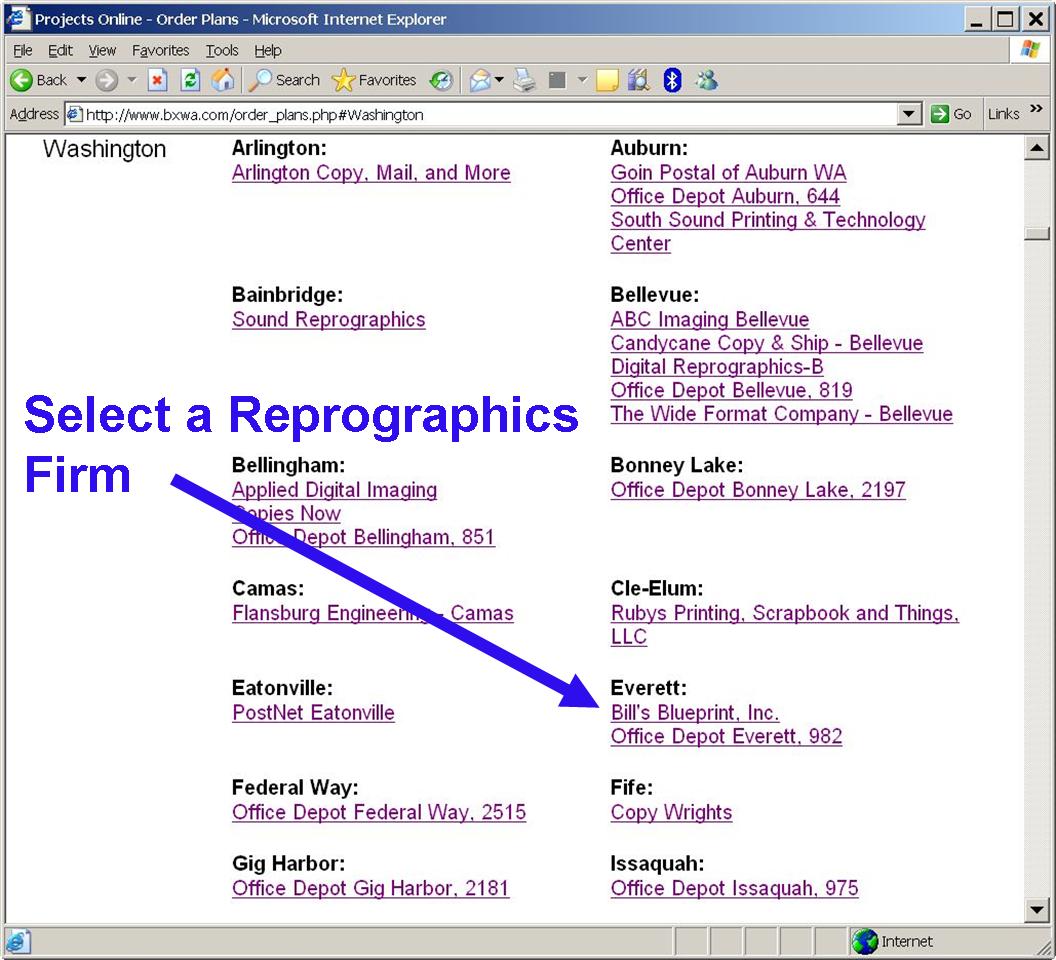Select Applied Digital Imaging link
Image resolution: width=1056 pixels, height=960 pixels.
(335, 490)
